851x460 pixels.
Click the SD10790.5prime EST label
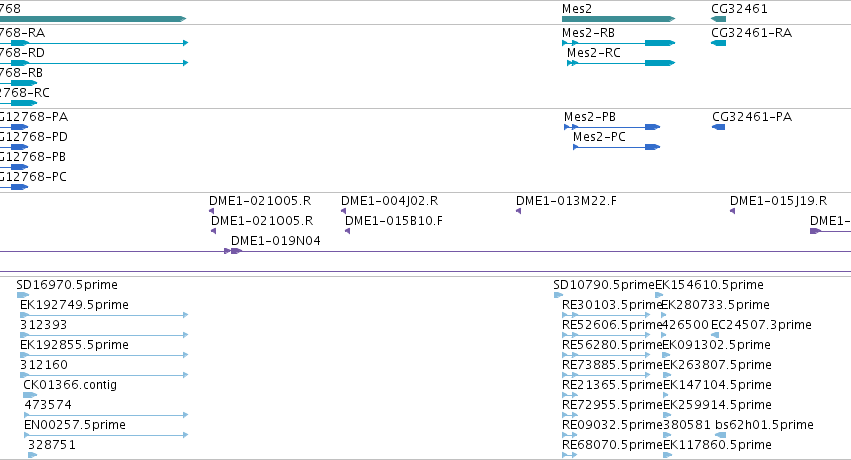(x=604, y=285)
